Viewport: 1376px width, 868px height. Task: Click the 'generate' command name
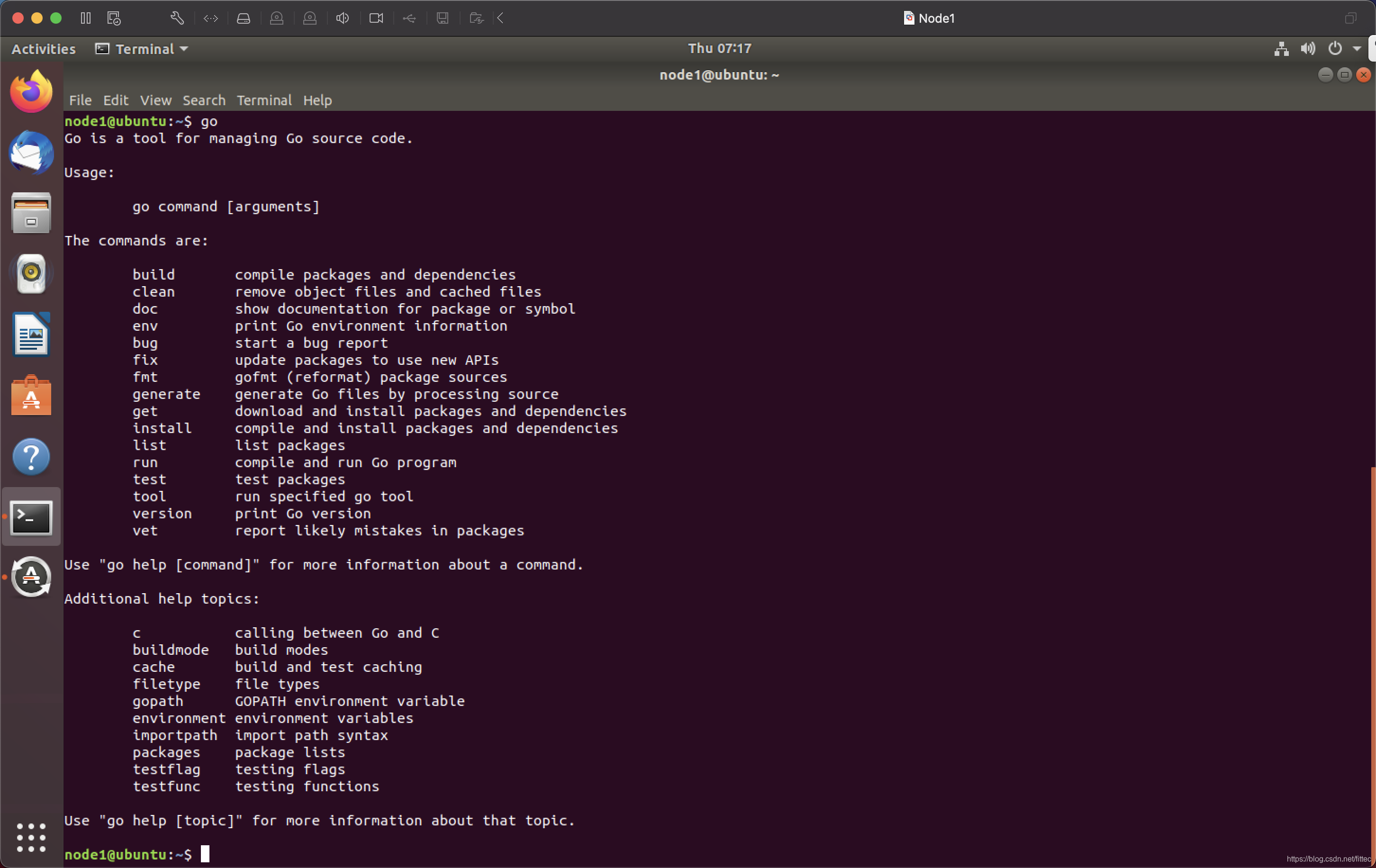(x=166, y=394)
